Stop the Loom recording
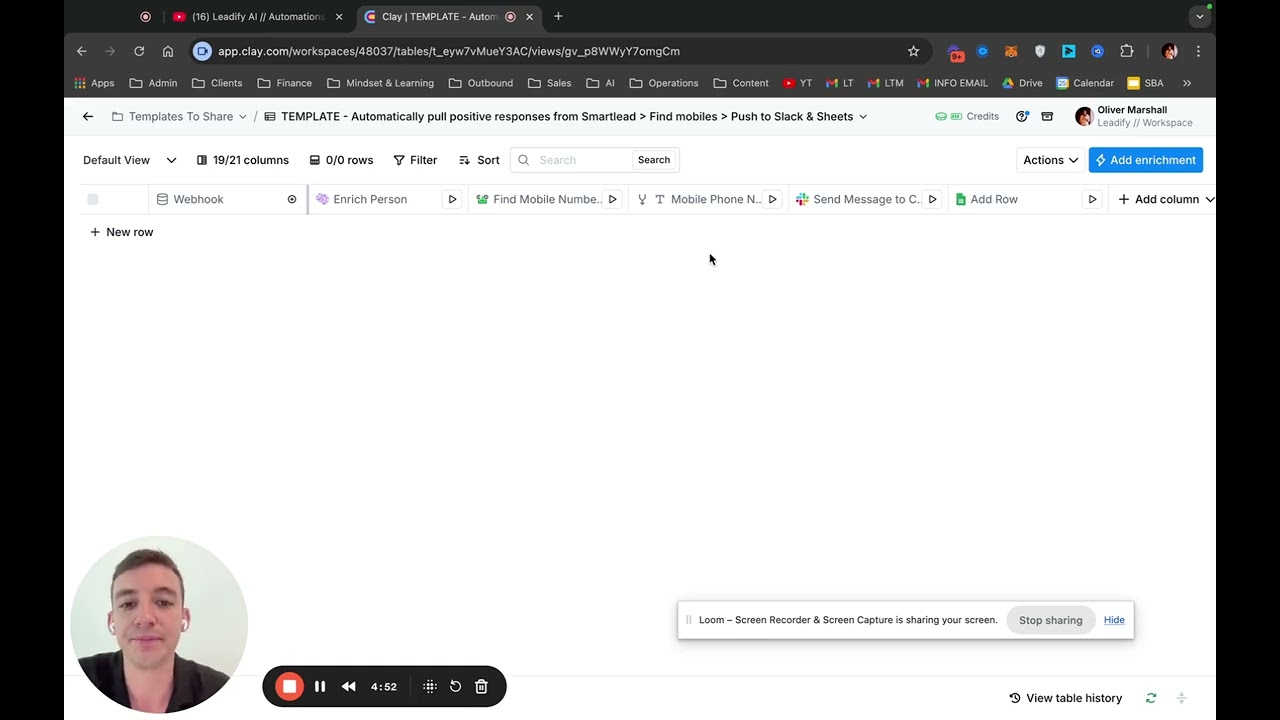Viewport: 1280px width, 720px height. click(x=289, y=686)
